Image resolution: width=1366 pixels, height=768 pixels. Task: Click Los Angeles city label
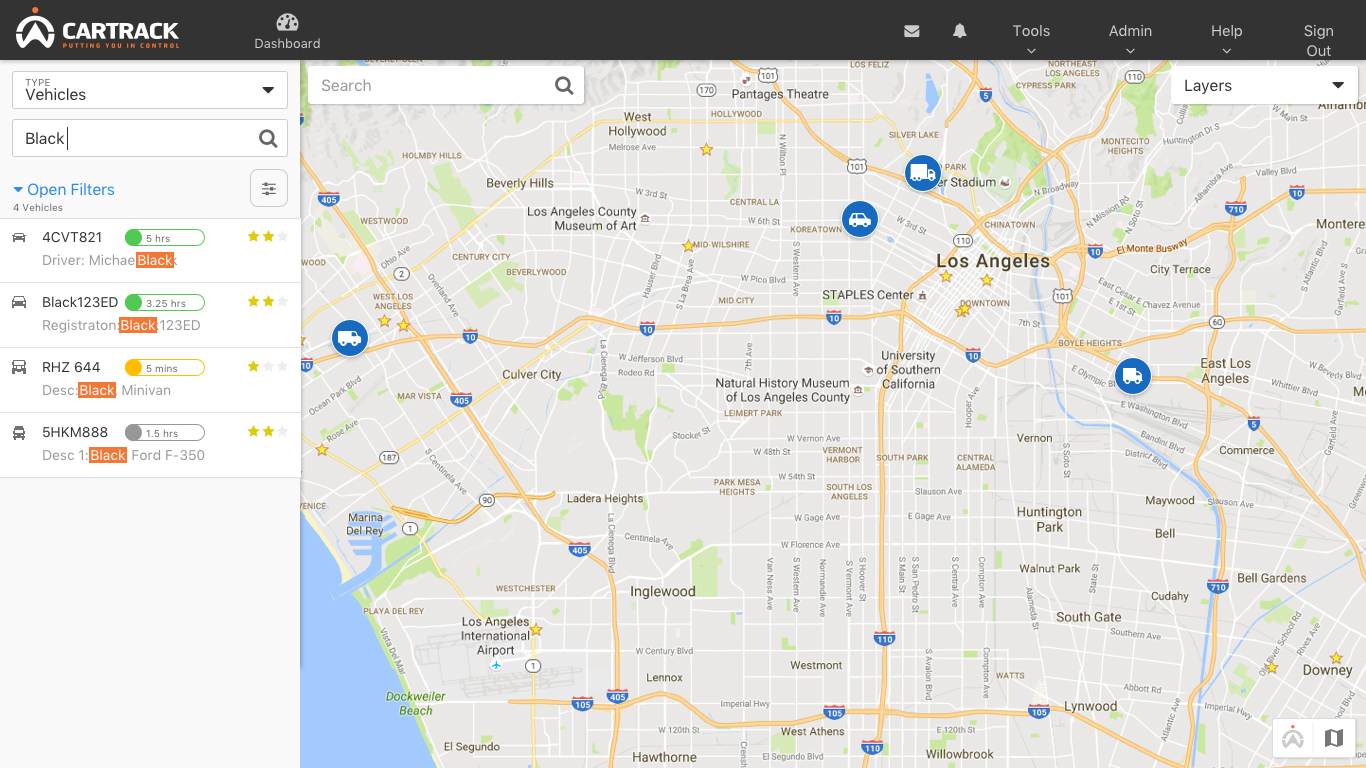993,261
